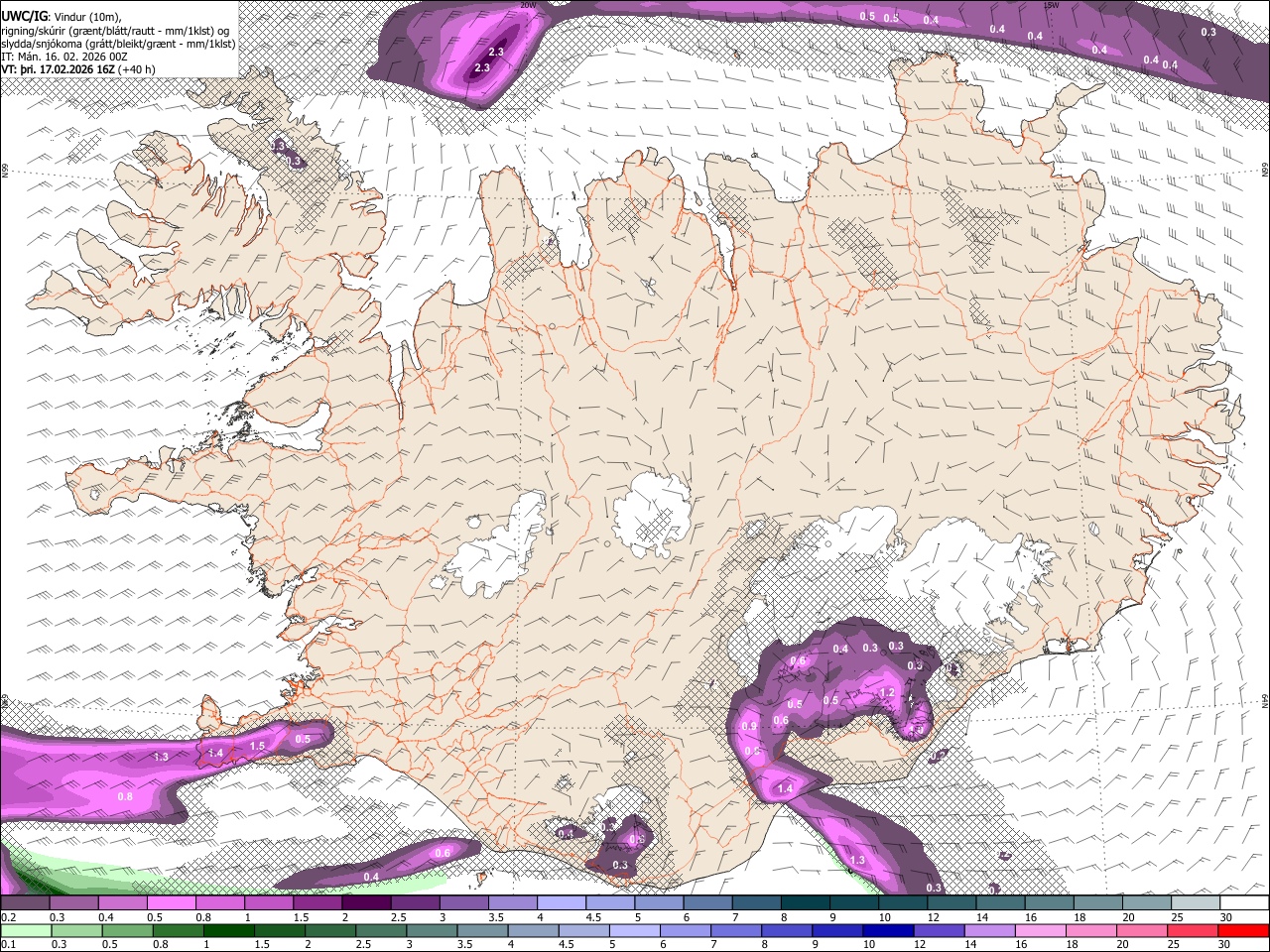
Task: Click the '30' label in the top legend row
Action: [x=1226, y=917]
